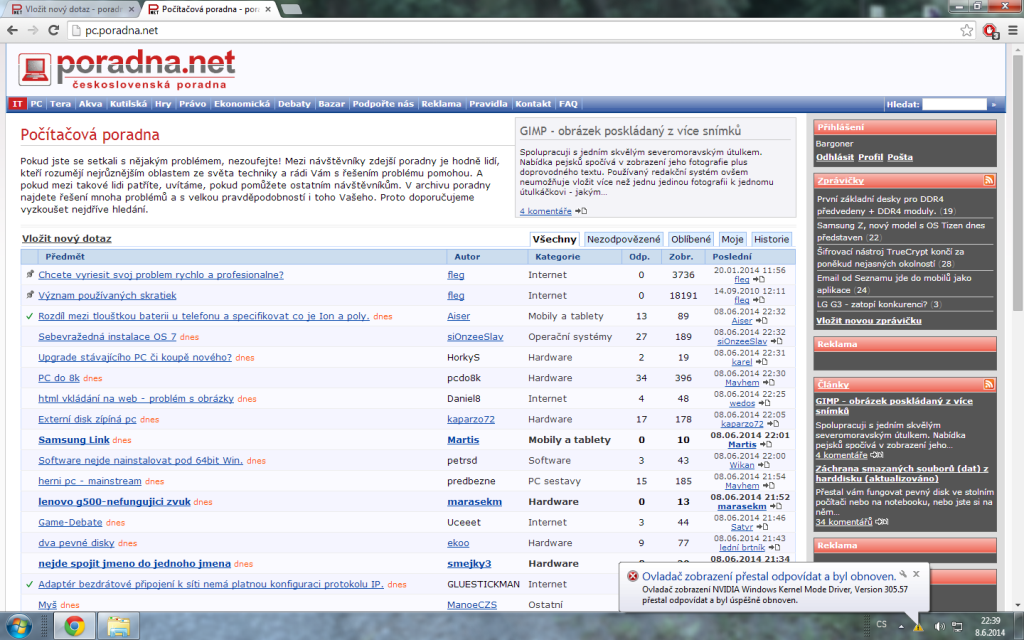This screenshot has width=1024, height=640.
Task: Open Podpořte nás menu item
Action: [383, 104]
